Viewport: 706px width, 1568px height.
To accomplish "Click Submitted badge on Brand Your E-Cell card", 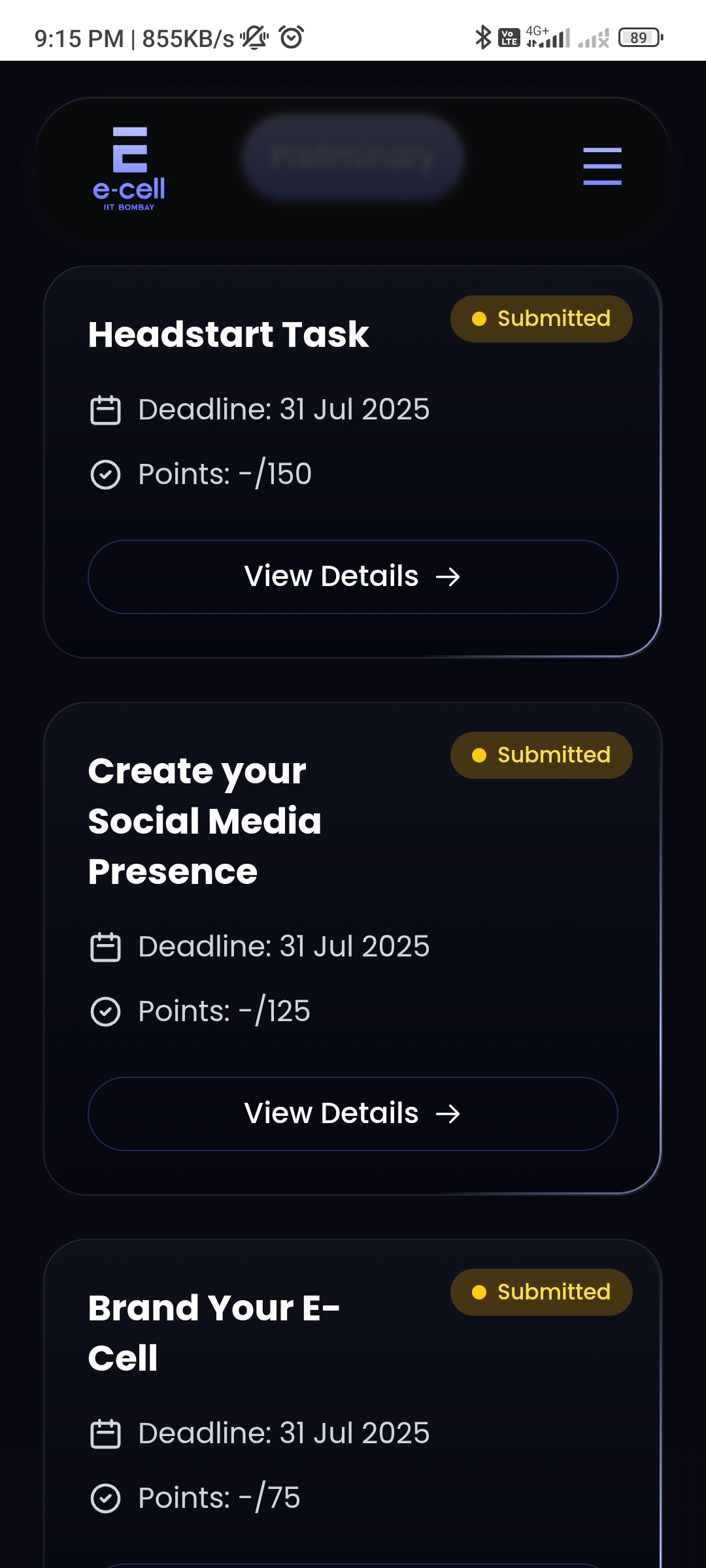I will click(541, 1292).
